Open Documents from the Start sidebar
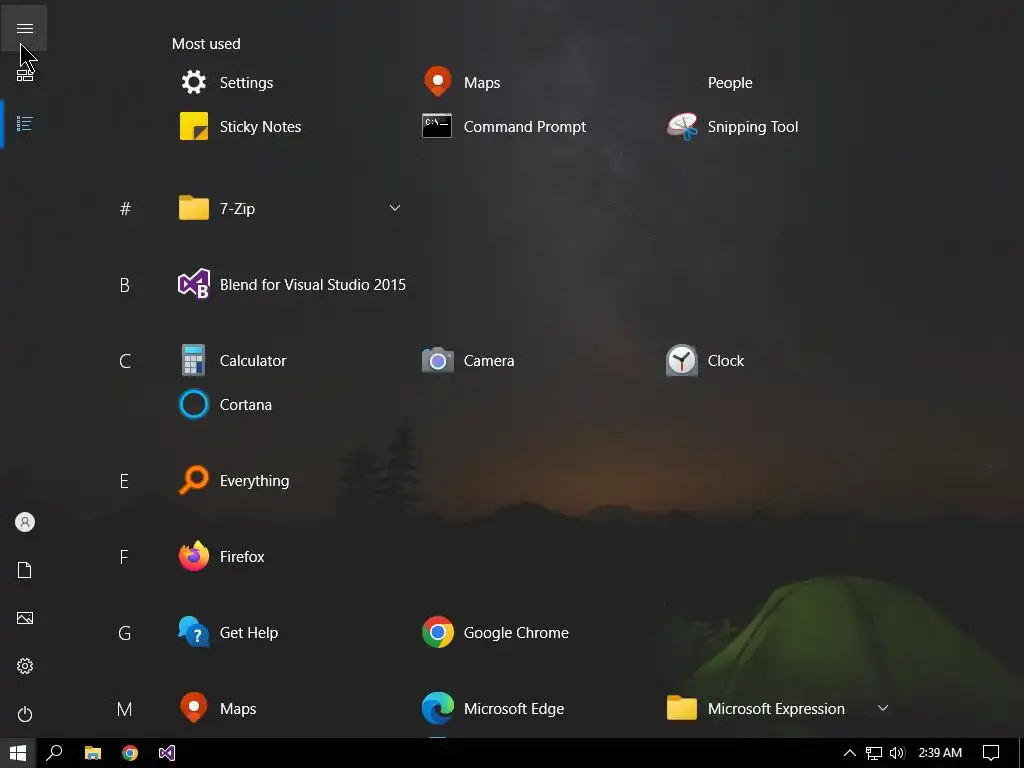This screenshot has width=1024, height=768. pos(24,570)
